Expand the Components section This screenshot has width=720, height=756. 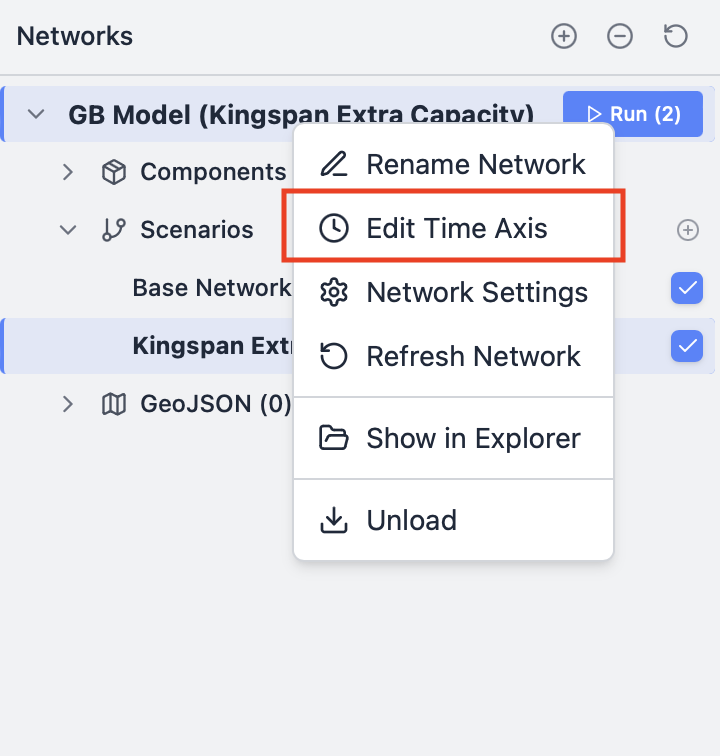[68, 172]
